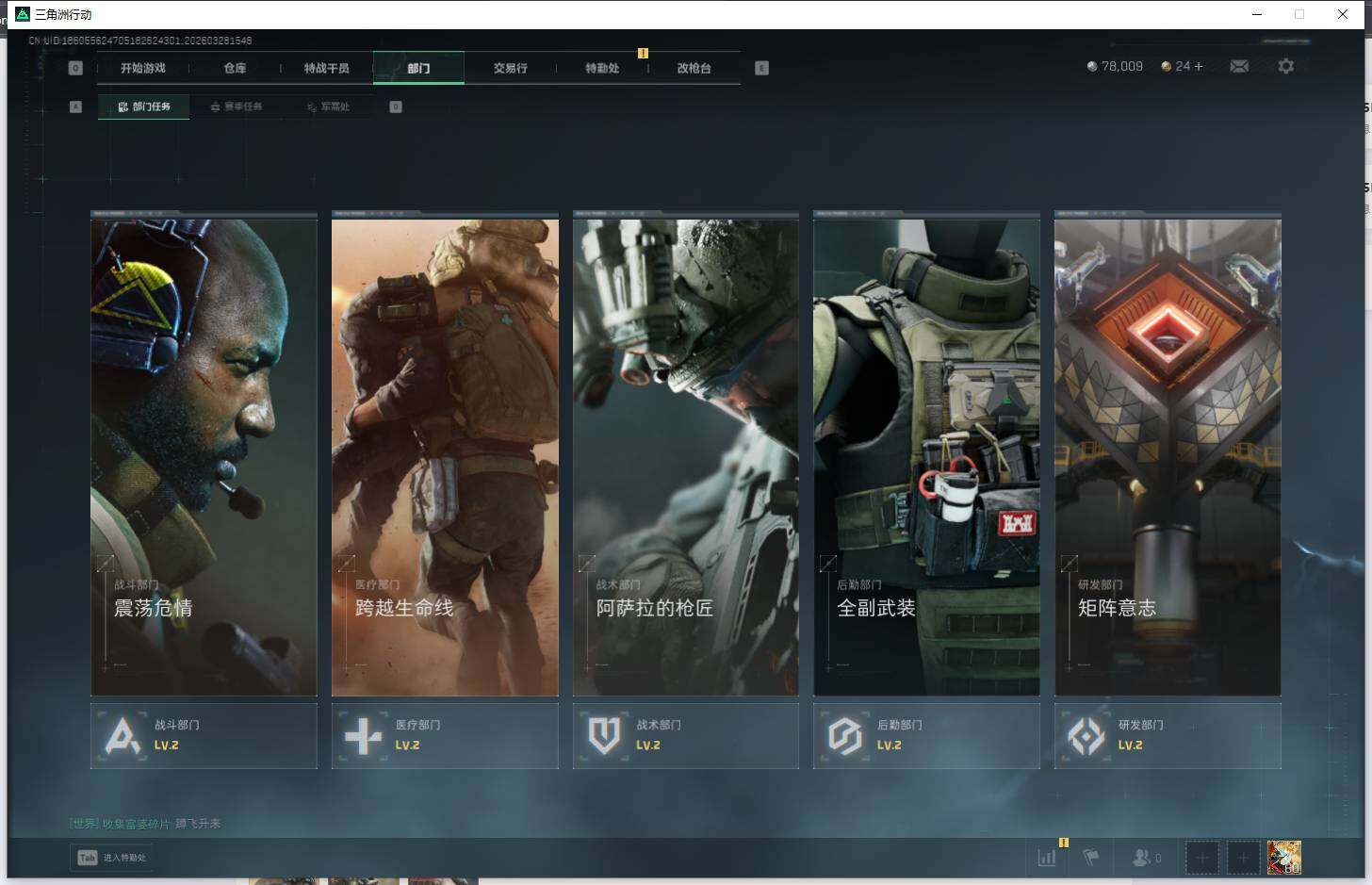Click the 医疗部门 cross emblem icon
The height and width of the screenshot is (885, 1372).
tap(364, 736)
